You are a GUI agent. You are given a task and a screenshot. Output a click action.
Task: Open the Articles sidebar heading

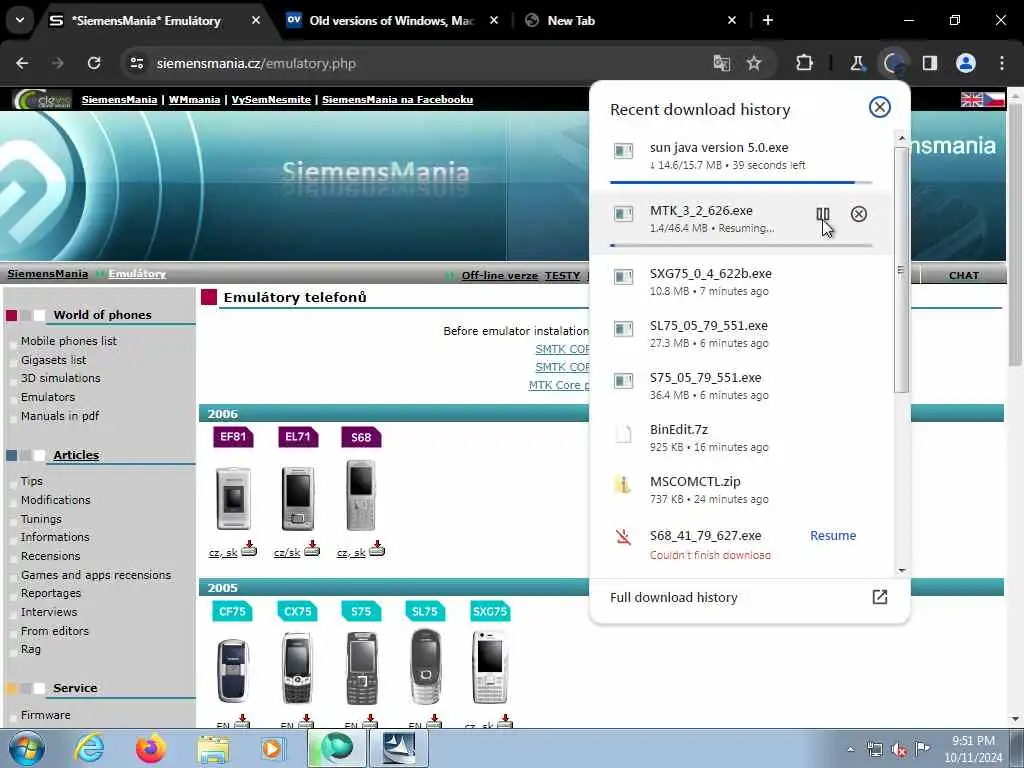[x=76, y=455]
